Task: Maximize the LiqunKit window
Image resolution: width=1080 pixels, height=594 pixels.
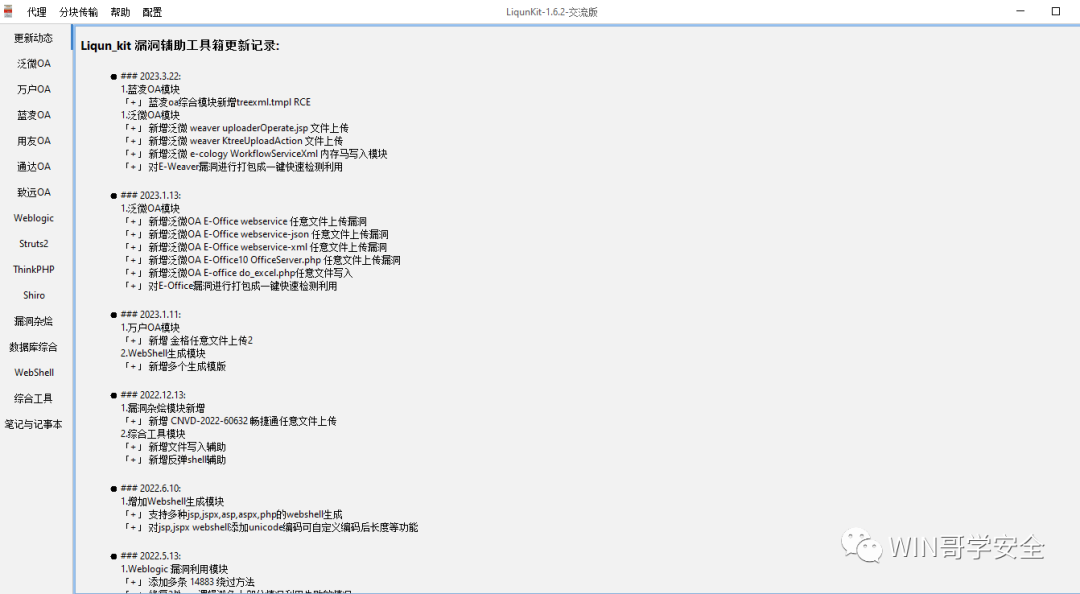Action: [1055, 11]
